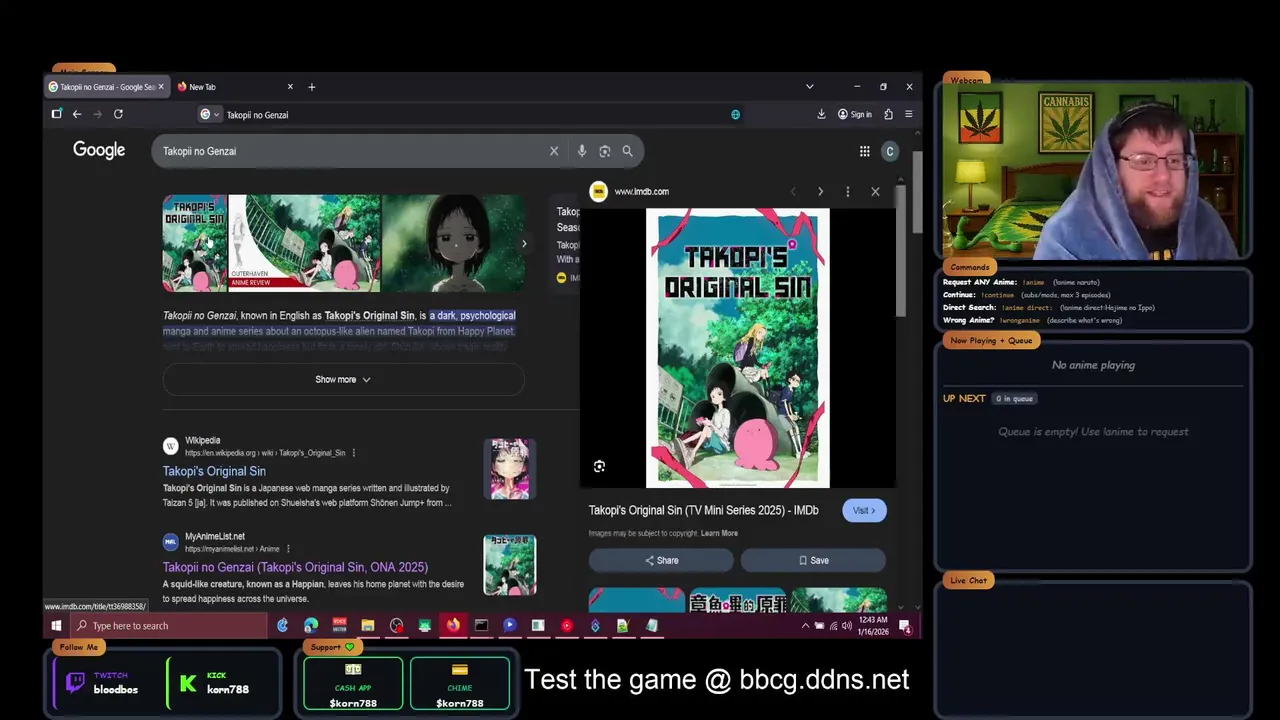Open Microsoft Edge in the taskbar
The height and width of the screenshot is (720, 1280).
coord(311,626)
